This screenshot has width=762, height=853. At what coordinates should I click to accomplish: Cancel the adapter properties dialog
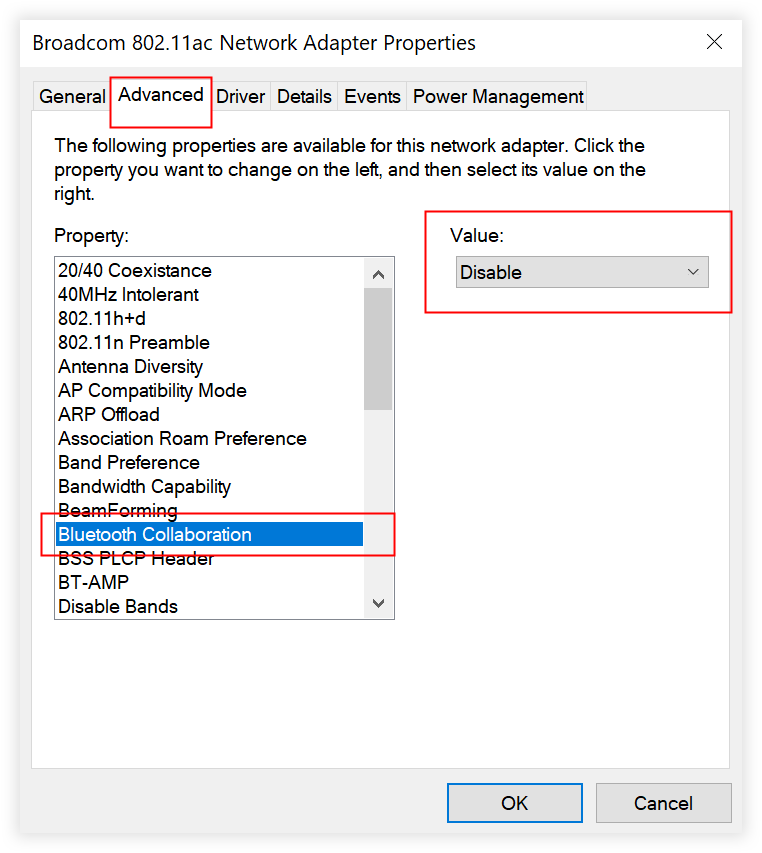(664, 803)
